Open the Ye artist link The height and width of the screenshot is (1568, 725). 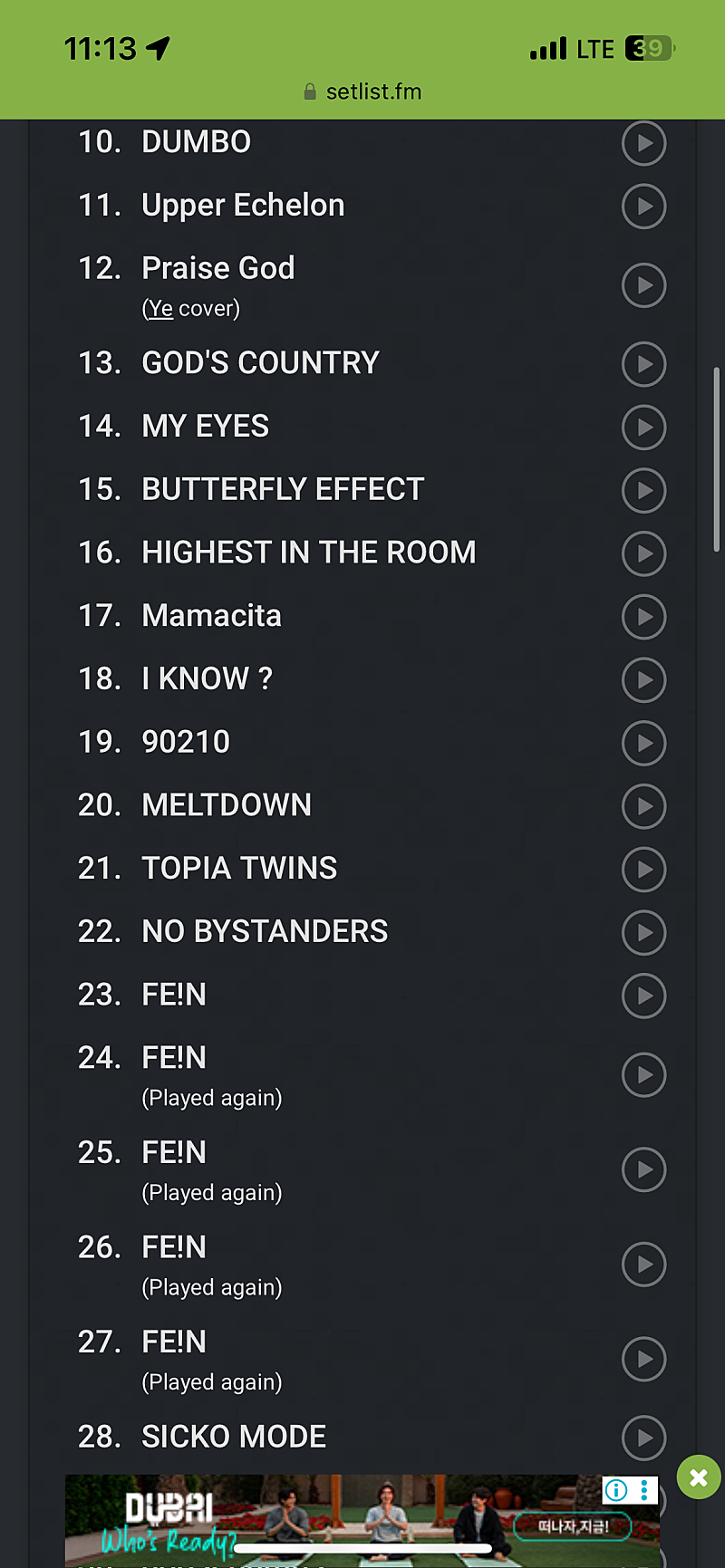pos(160,309)
